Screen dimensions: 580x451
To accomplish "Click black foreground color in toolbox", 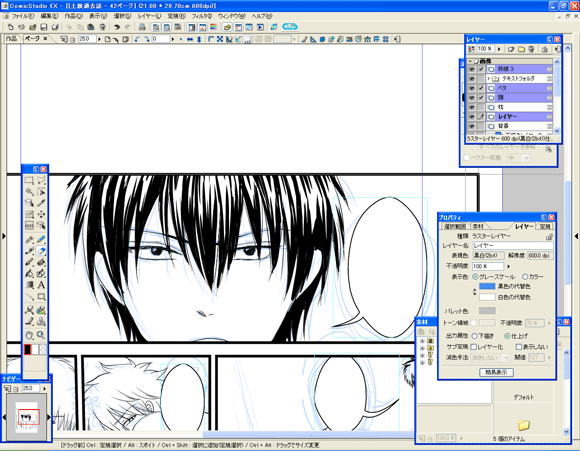I will [27, 349].
